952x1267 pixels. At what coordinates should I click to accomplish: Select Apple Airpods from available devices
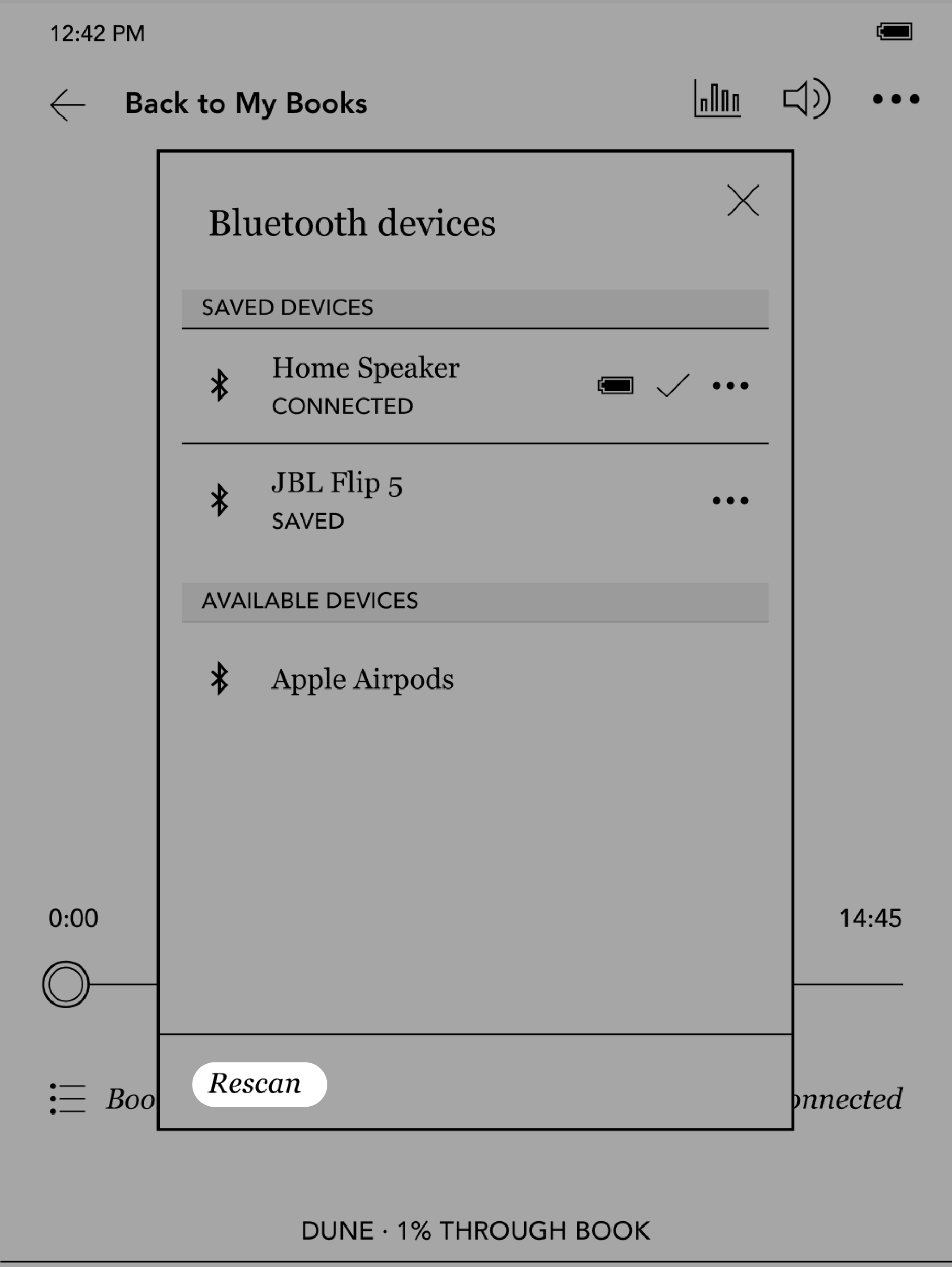(361, 678)
